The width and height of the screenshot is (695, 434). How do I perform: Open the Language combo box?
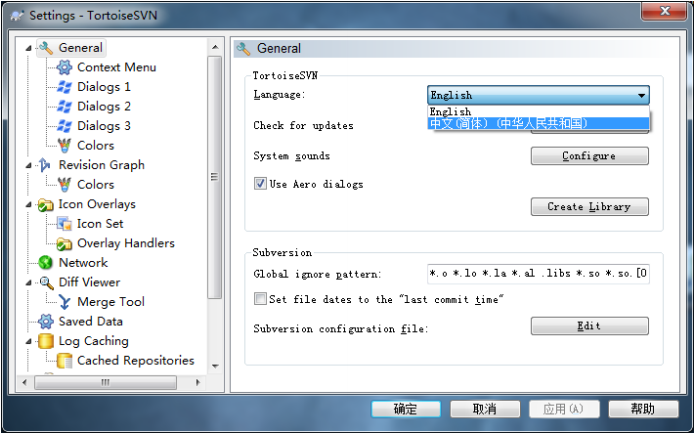538,95
